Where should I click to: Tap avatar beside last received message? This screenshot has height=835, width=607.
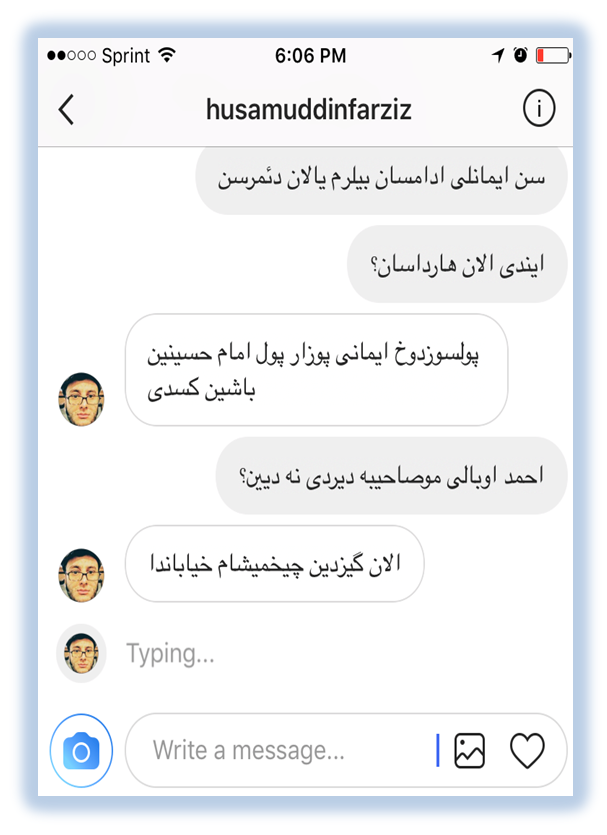click(81, 575)
